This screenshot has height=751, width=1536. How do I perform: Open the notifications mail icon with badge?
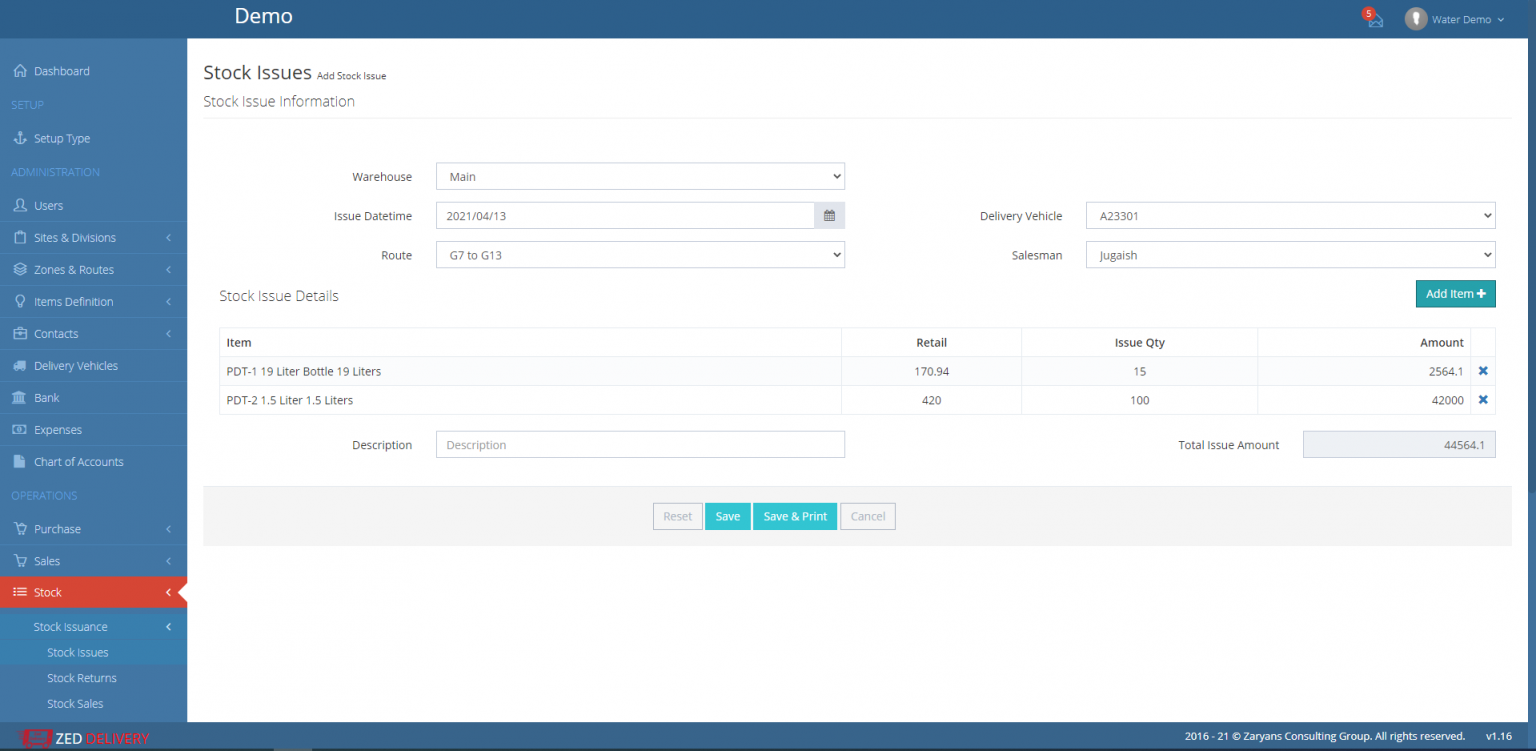tap(1373, 19)
